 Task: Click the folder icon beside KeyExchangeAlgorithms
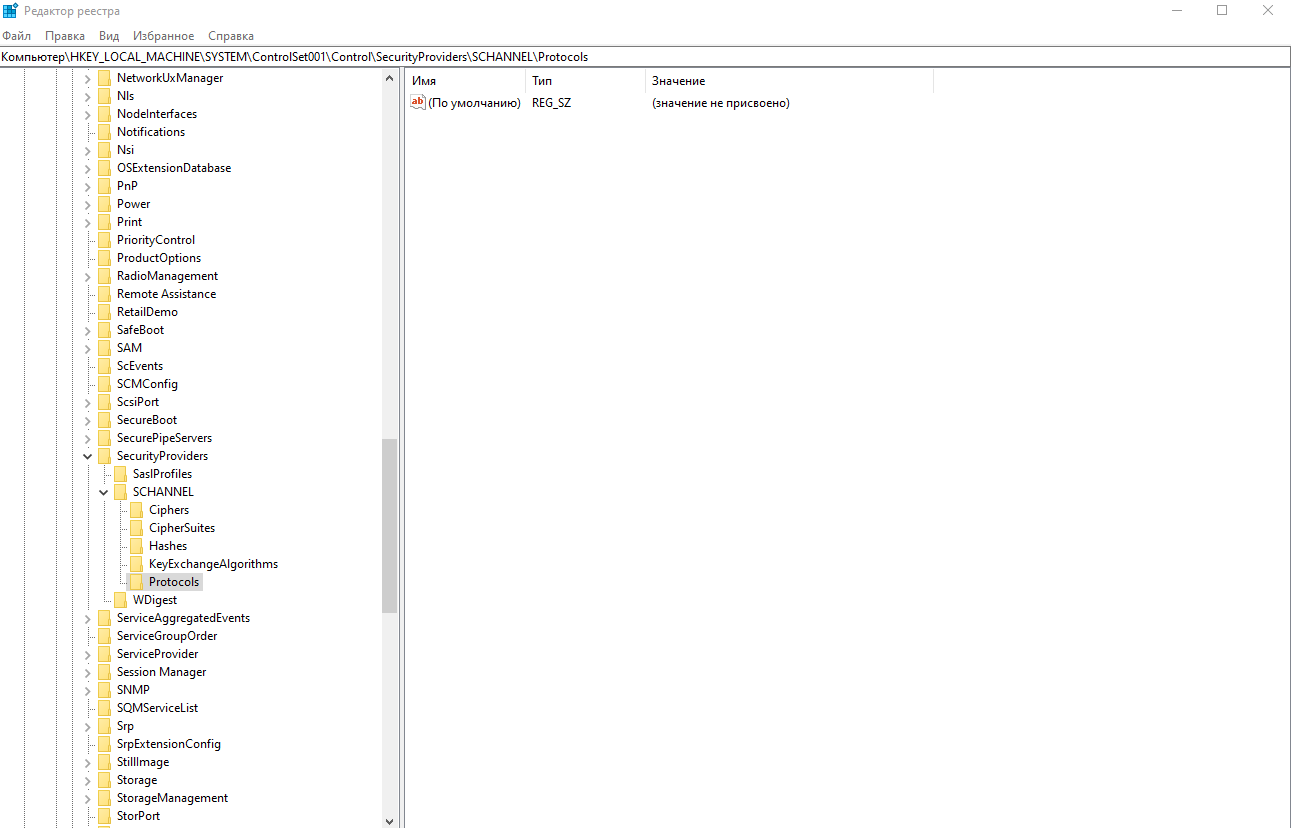137,564
